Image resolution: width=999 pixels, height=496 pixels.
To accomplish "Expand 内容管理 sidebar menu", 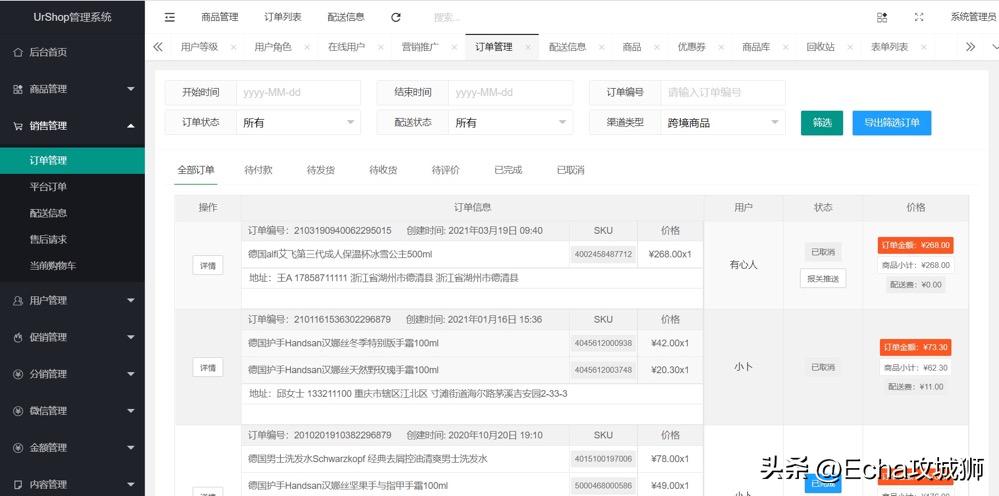I will [x=72, y=485].
